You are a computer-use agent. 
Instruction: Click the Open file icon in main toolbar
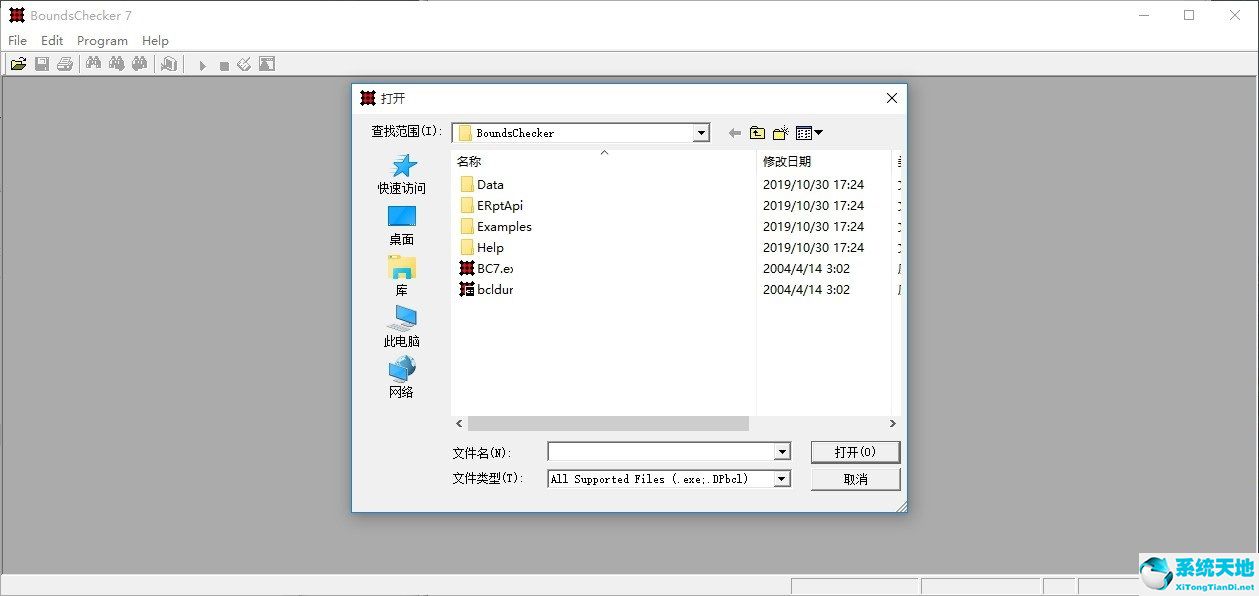(x=19, y=64)
